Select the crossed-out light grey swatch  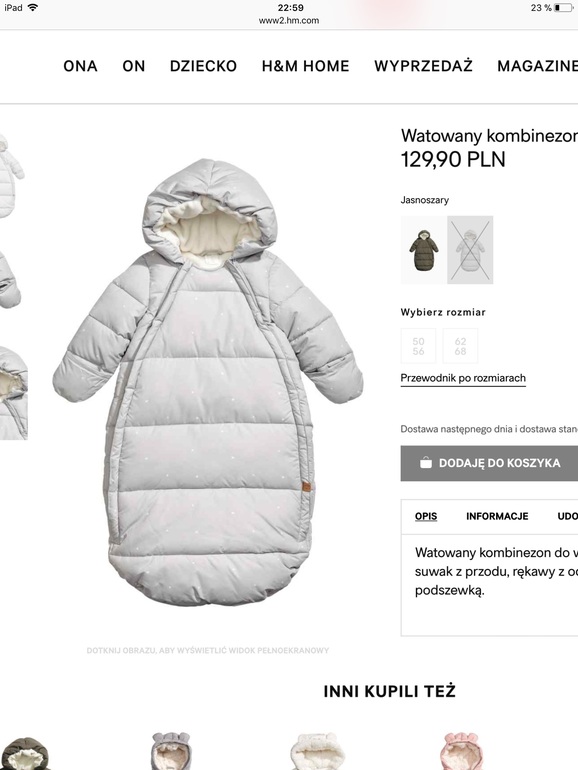[470, 250]
